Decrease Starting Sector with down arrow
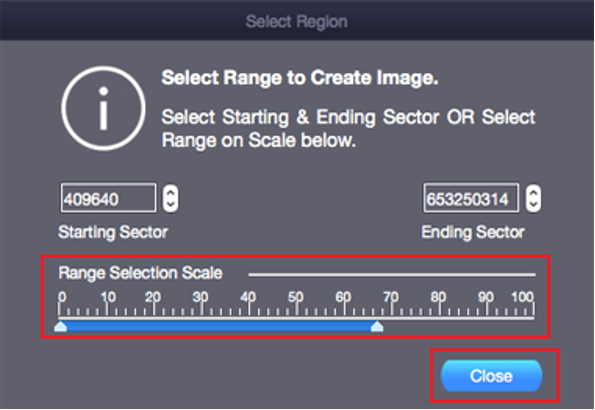This screenshot has width=595, height=410. [x=170, y=205]
